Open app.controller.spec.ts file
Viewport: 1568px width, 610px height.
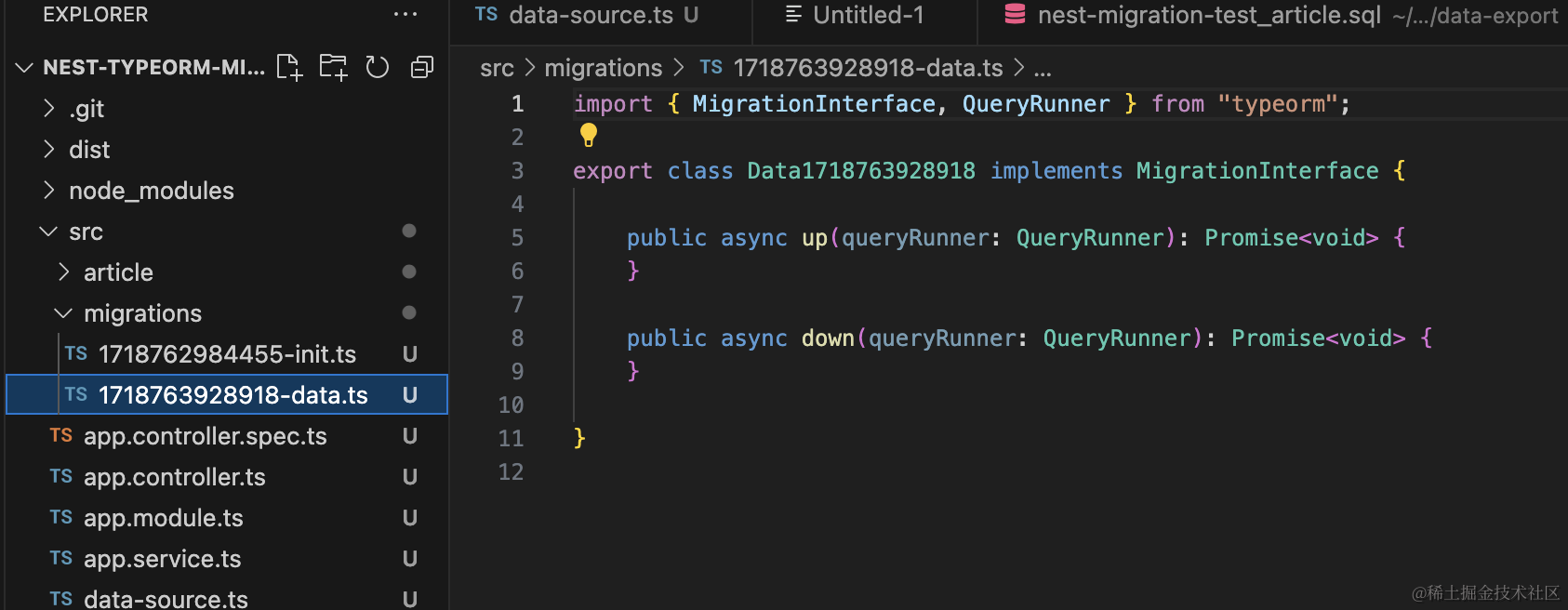point(227,436)
